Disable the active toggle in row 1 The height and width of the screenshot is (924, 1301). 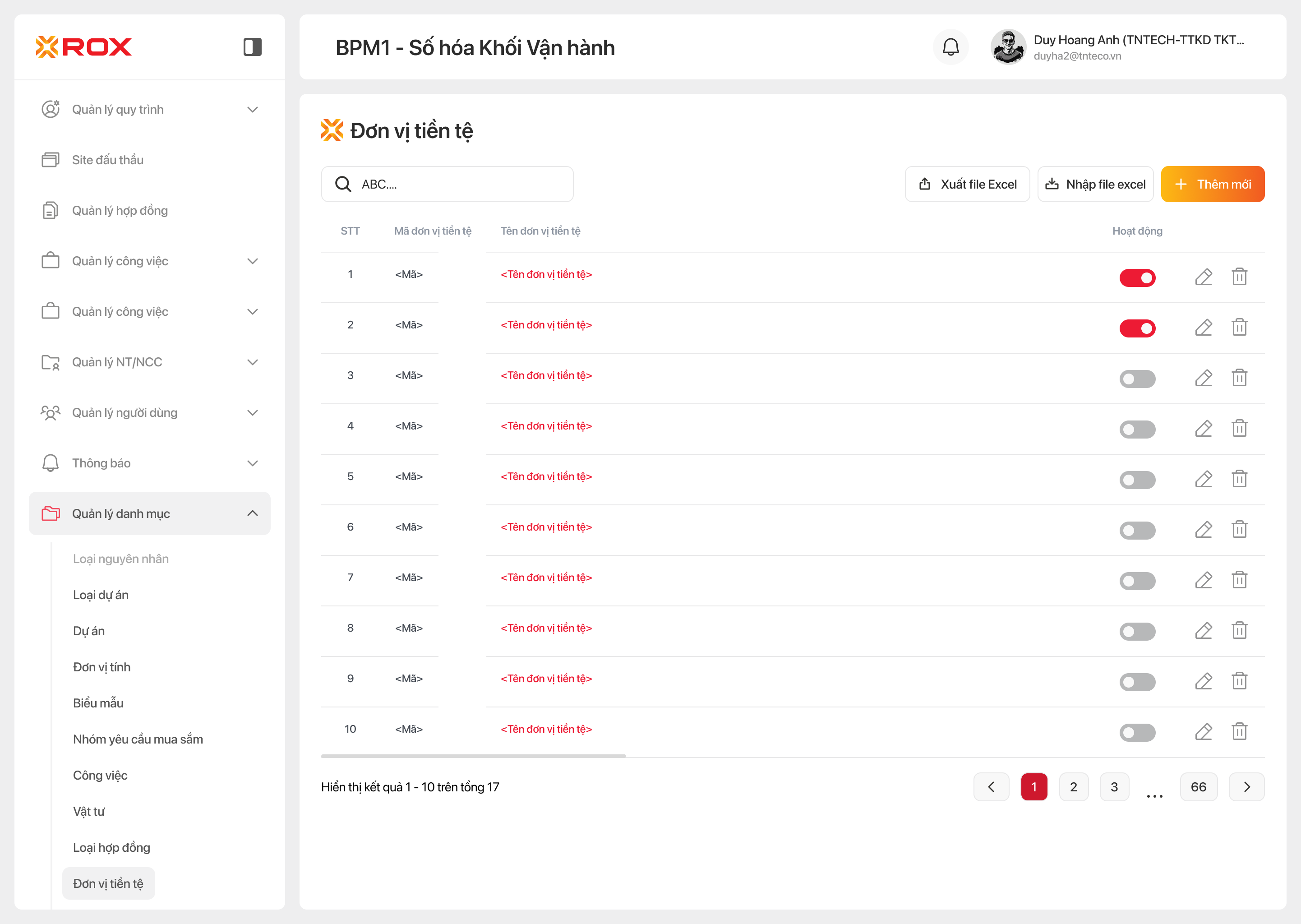[1137, 277]
